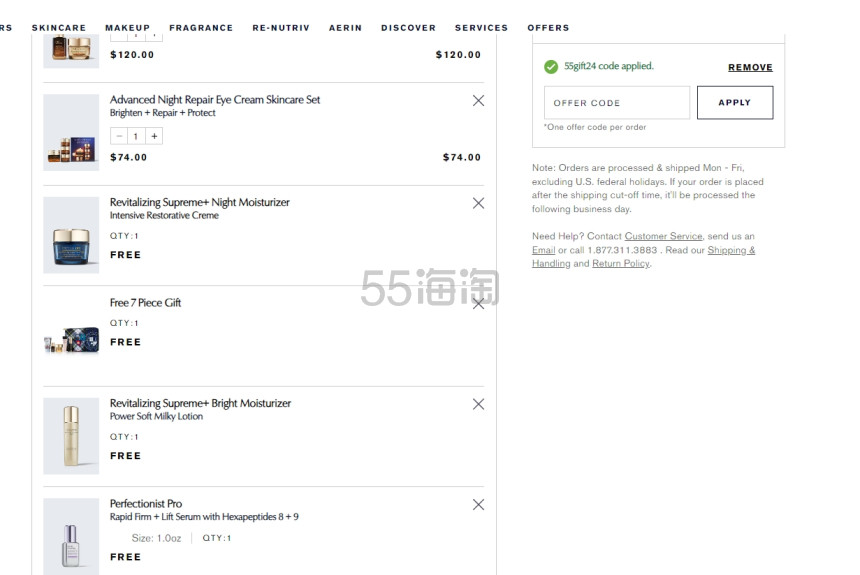The width and height of the screenshot is (860, 575).
Task: Open the Return Policy link
Action: click(621, 263)
